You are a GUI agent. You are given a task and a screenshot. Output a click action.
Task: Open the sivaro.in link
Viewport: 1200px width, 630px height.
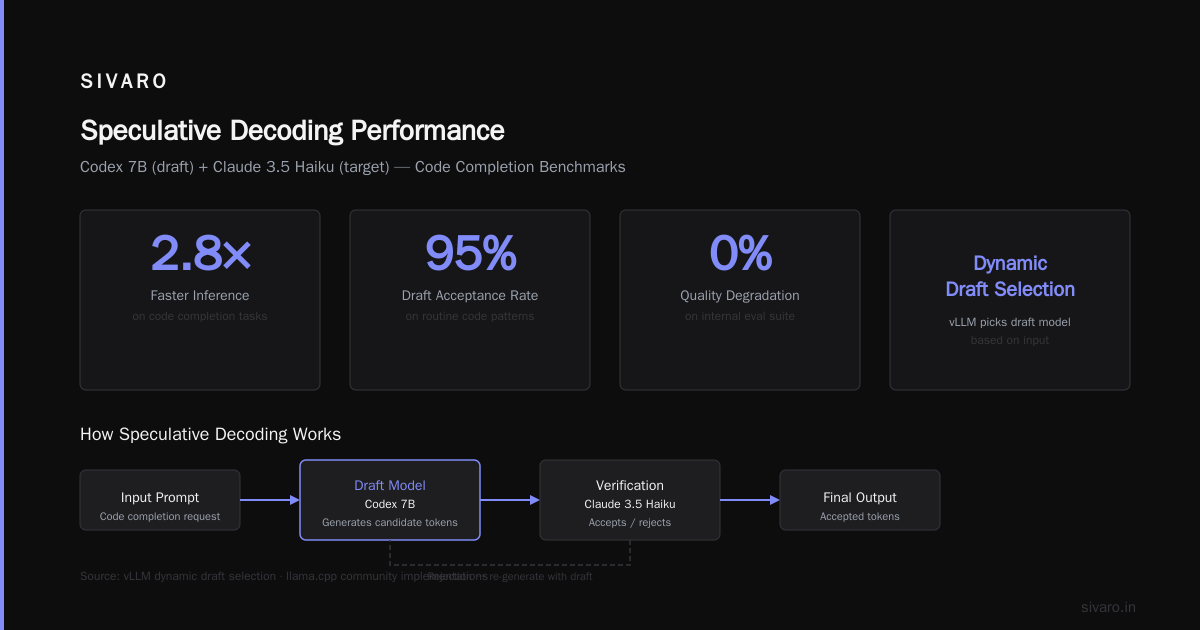point(1108,607)
